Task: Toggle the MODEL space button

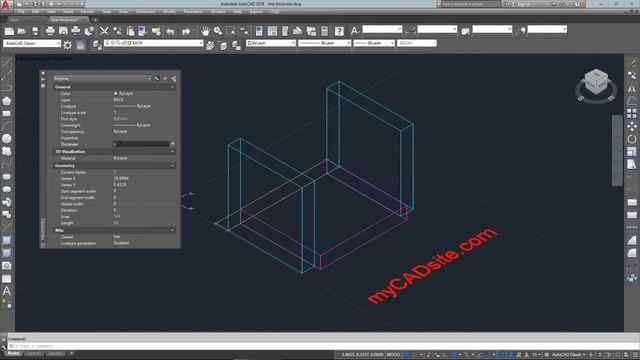Action: pyautogui.click(x=393, y=355)
